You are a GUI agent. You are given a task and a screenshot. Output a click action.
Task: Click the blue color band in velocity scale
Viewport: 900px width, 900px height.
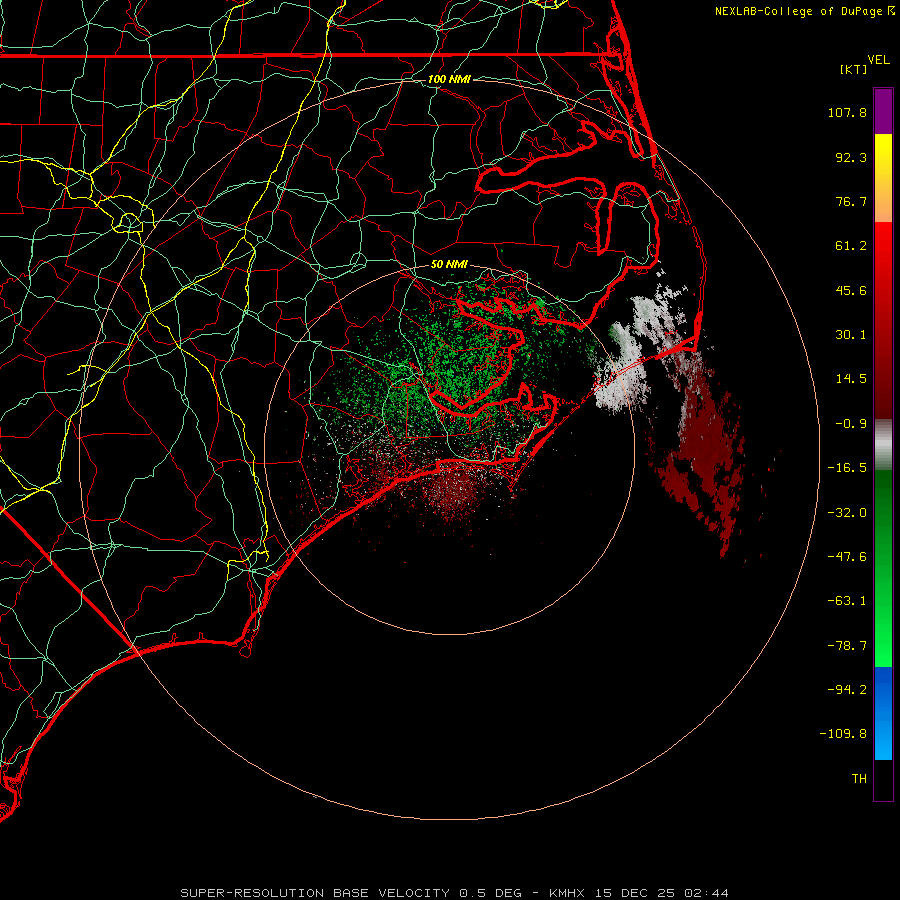coord(883,713)
